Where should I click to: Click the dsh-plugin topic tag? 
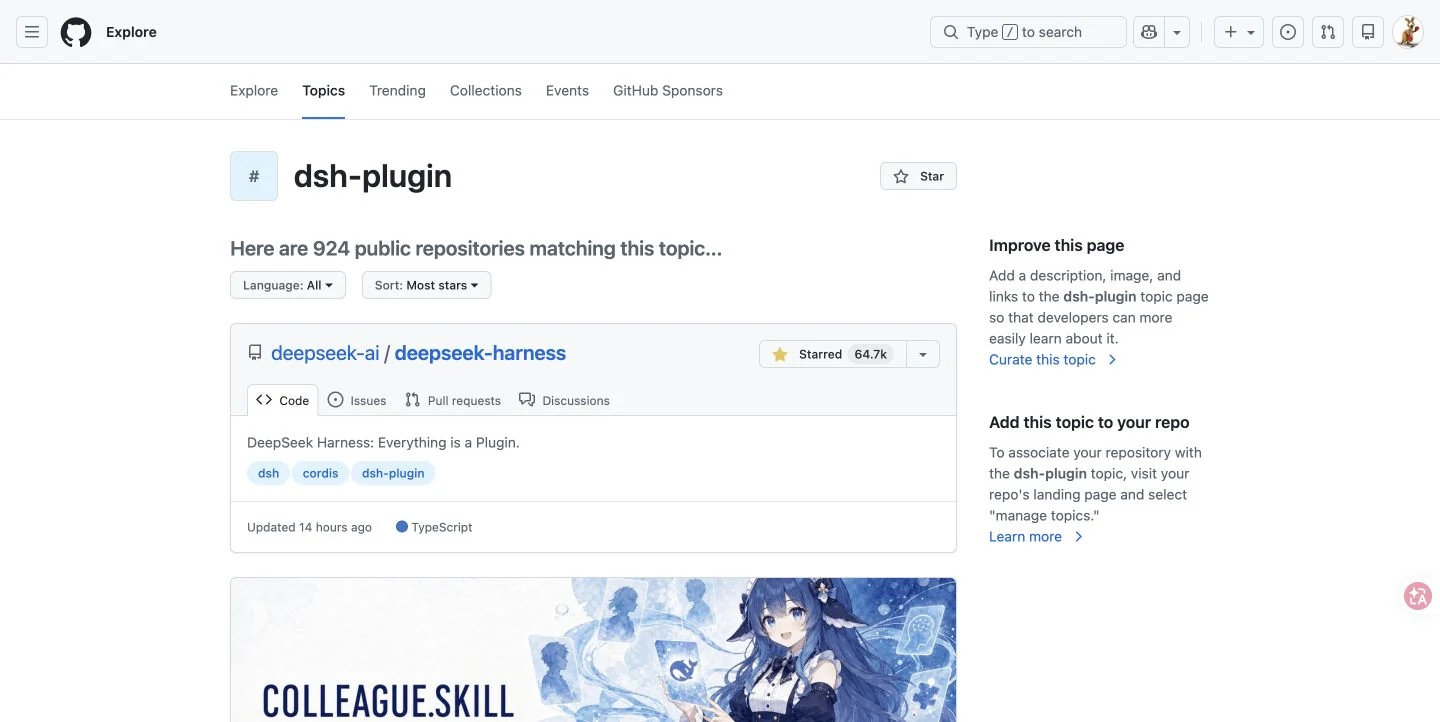[x=393, y=473]
